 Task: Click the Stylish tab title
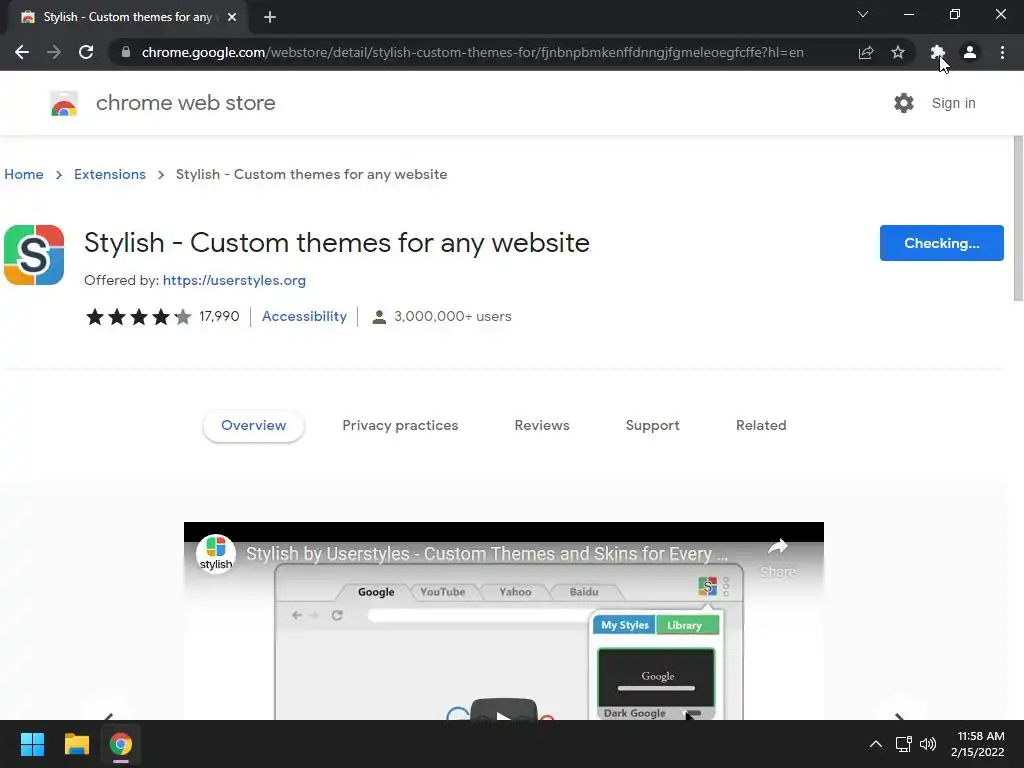pyautogui.click(x=127, y=17)
